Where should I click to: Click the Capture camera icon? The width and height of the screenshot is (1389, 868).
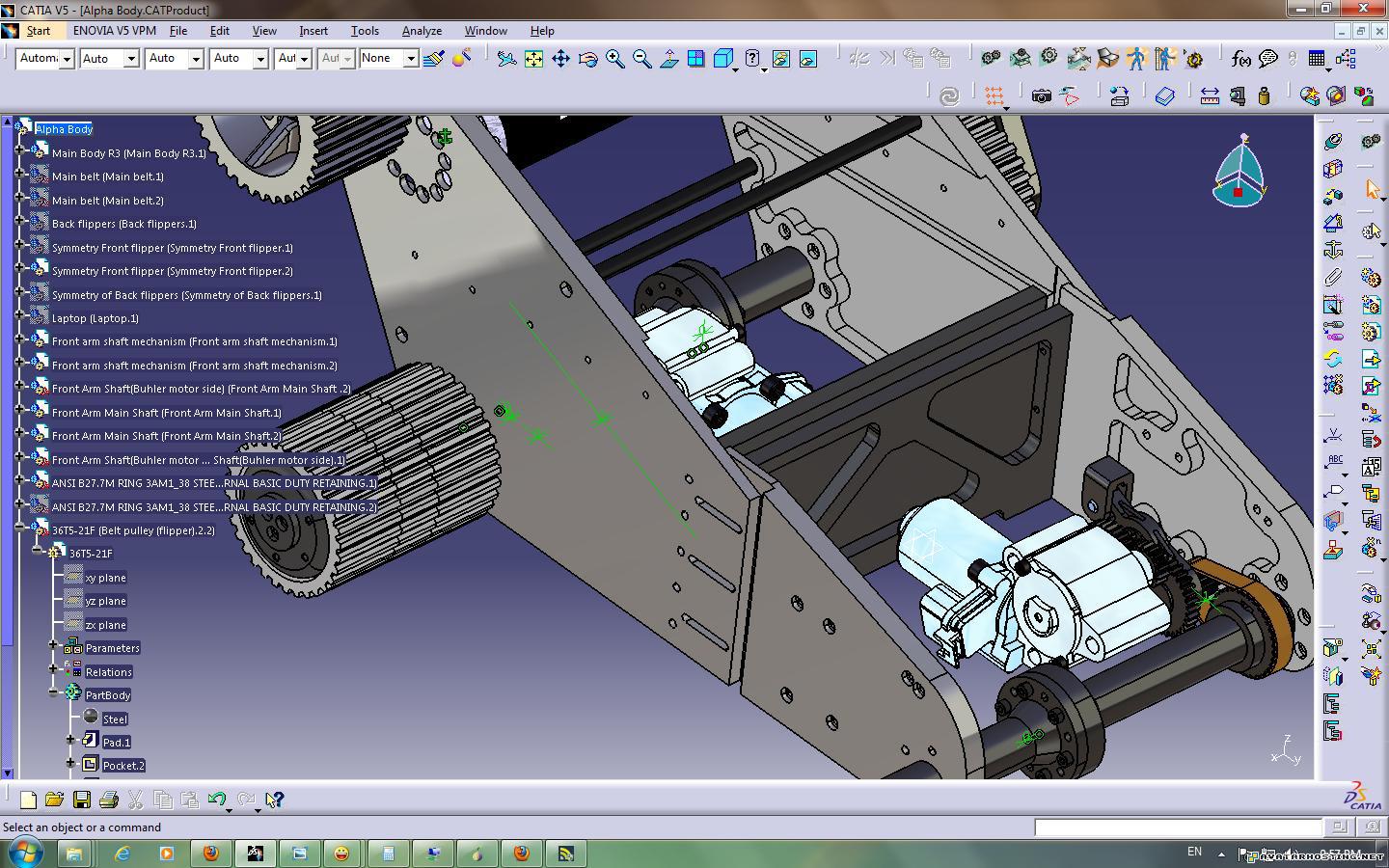tap(1041, 95)
